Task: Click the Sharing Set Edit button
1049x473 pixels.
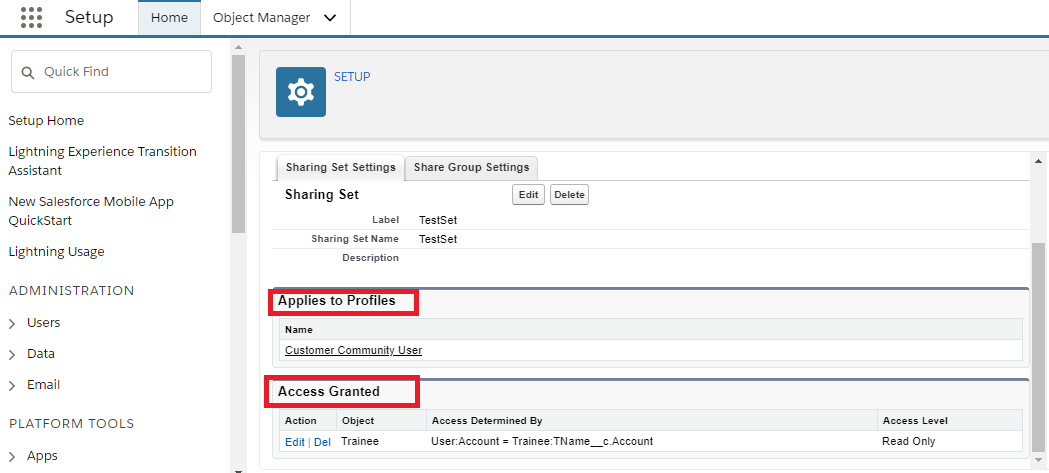Action: pos(529,195)
